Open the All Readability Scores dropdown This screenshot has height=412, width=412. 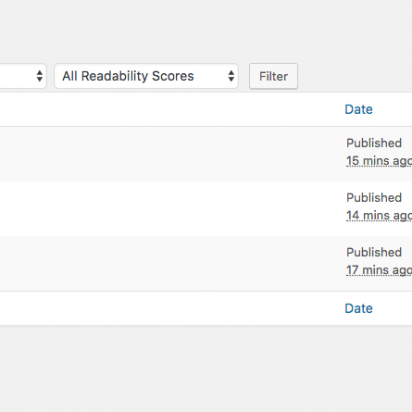146,76
